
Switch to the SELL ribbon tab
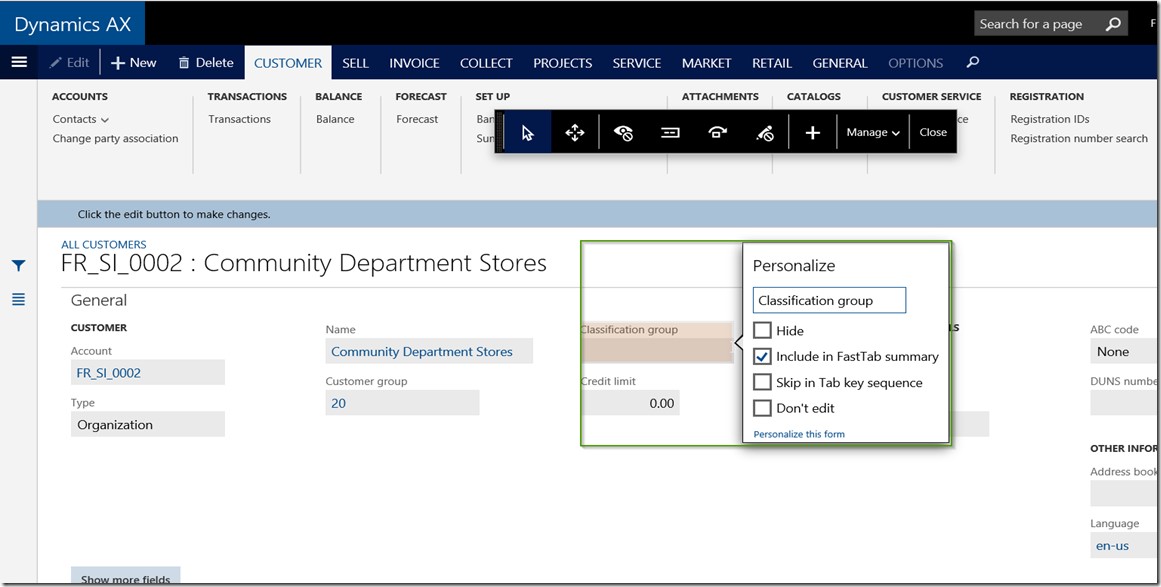pyautogui.click(x=355, y=62)
